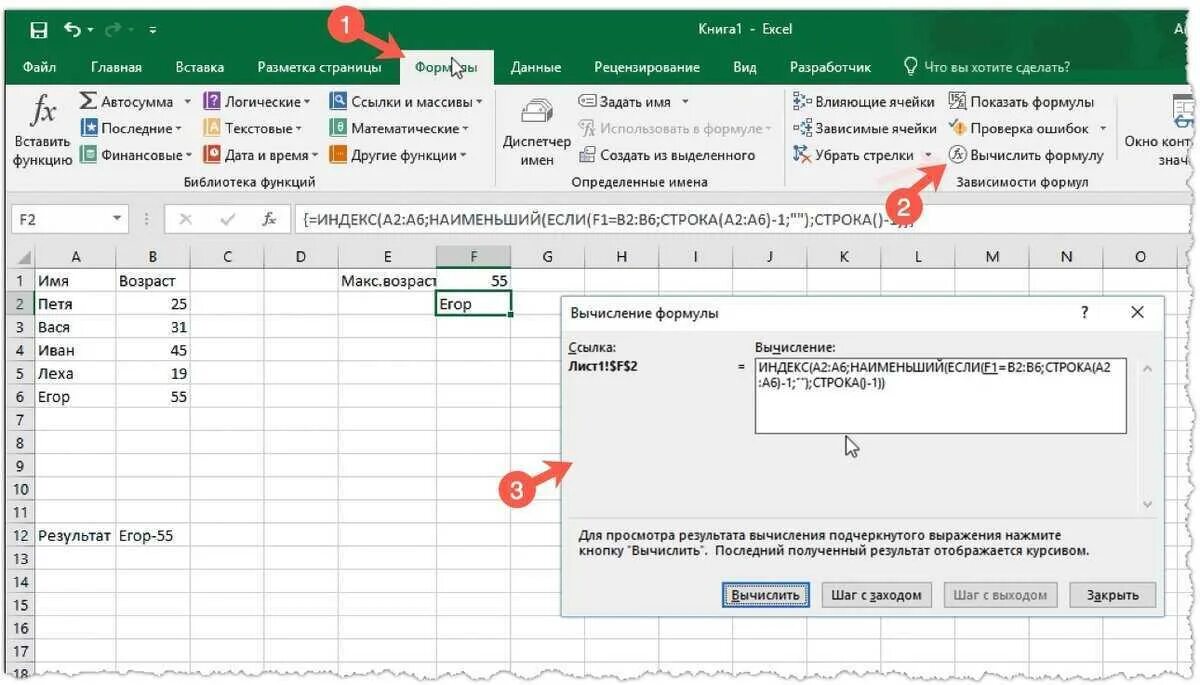This screenshot has width=1200, height=685.
Task: Click inside the formula bar text
Action: (x=740, y=219)
